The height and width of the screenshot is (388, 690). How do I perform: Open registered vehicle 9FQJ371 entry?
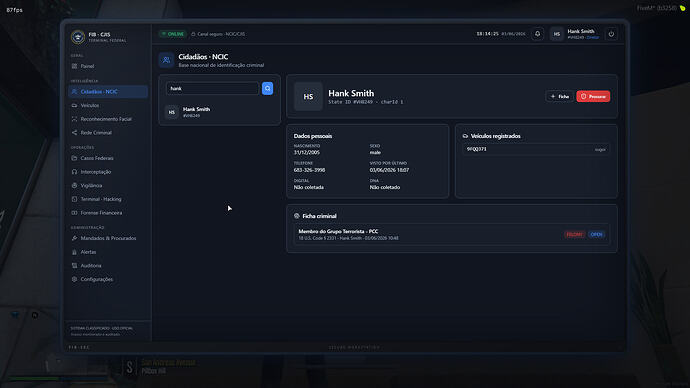pyautogui.click(x=536, y=149)
